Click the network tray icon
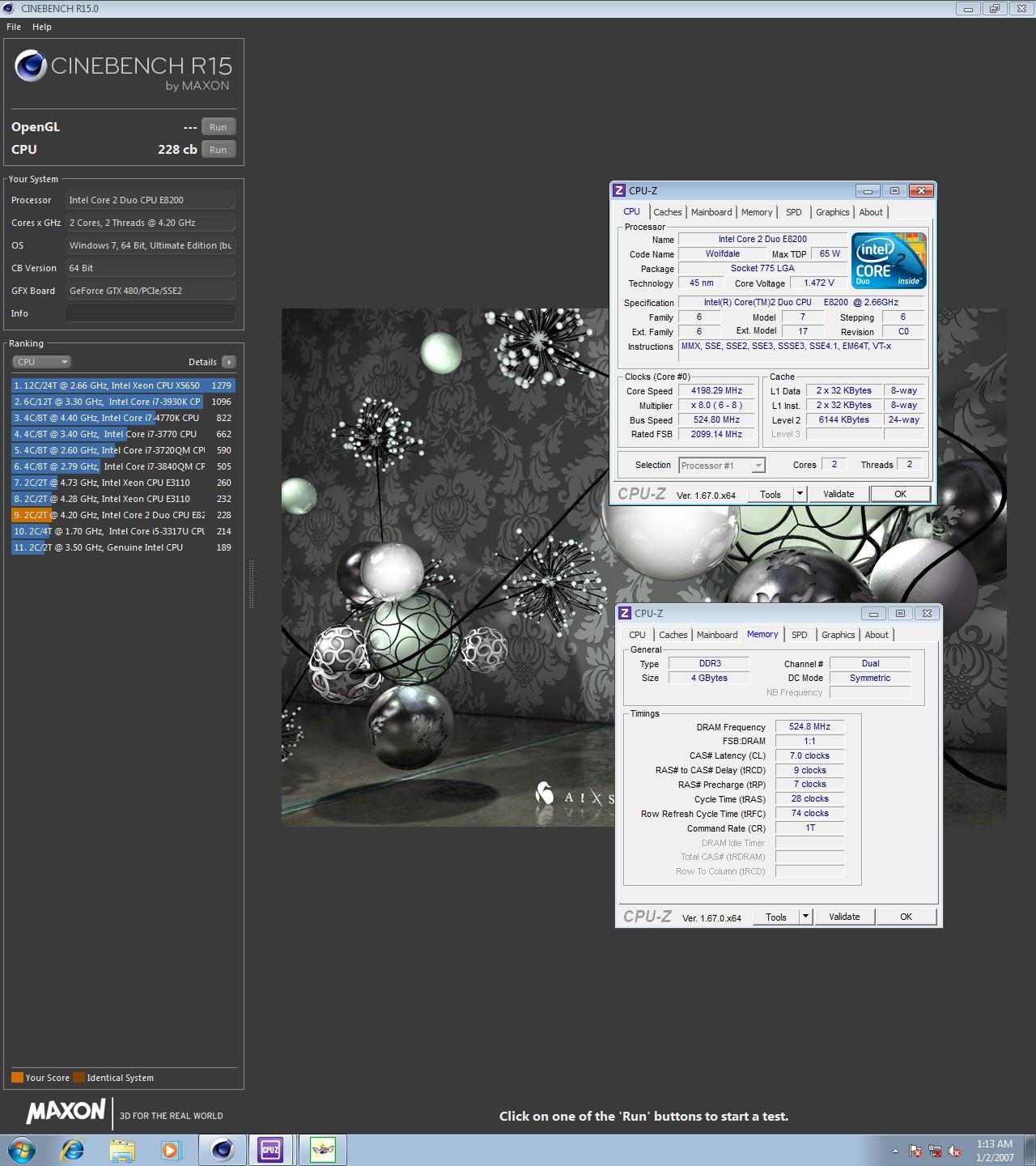The width and height of the screenshot is (1036, 1166). tap(935, 1151)
